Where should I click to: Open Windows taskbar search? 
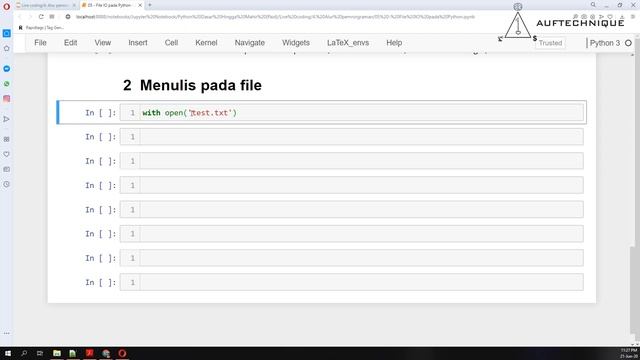pos(24,353)
